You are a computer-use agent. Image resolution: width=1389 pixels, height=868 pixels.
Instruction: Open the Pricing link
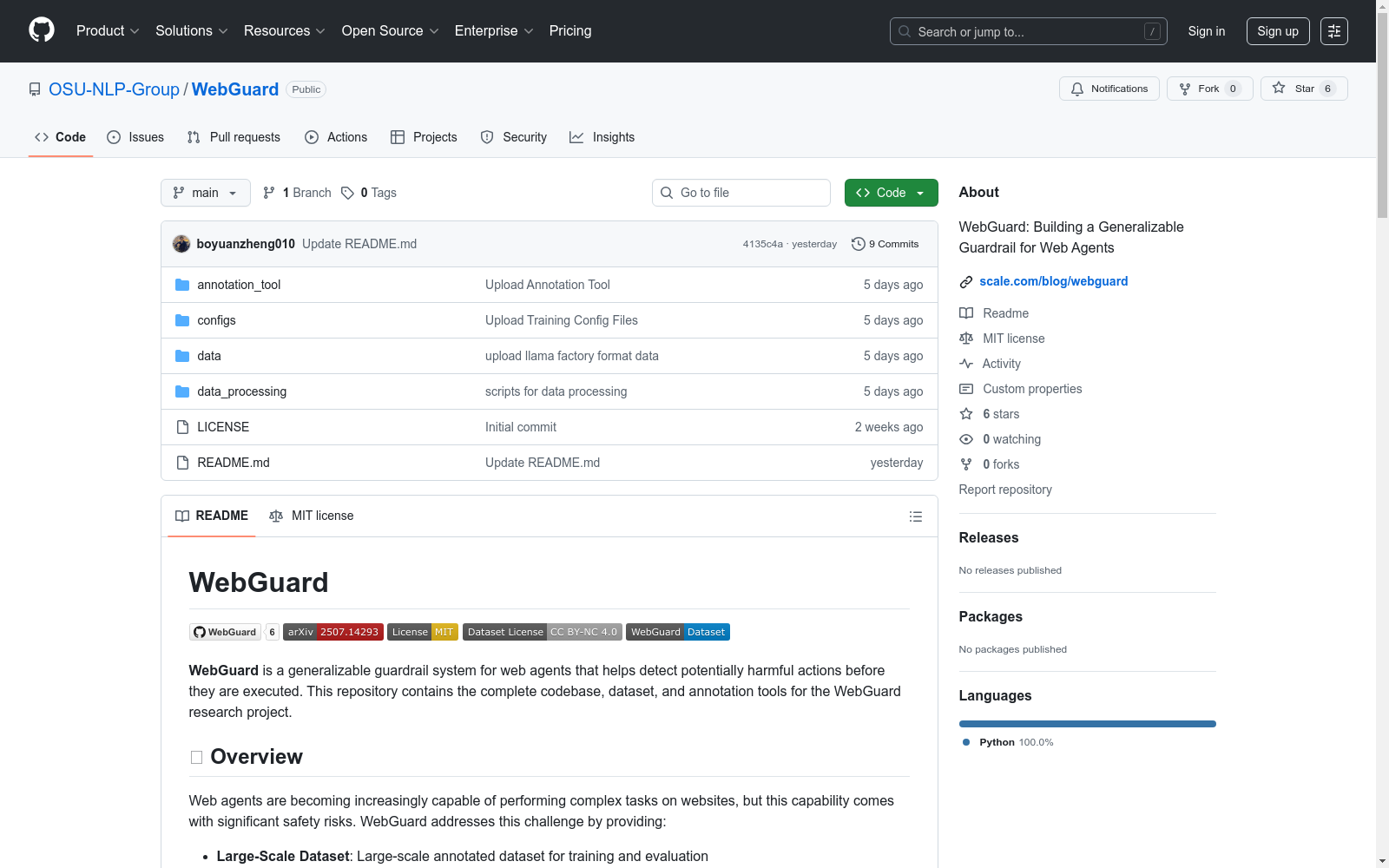570,31
